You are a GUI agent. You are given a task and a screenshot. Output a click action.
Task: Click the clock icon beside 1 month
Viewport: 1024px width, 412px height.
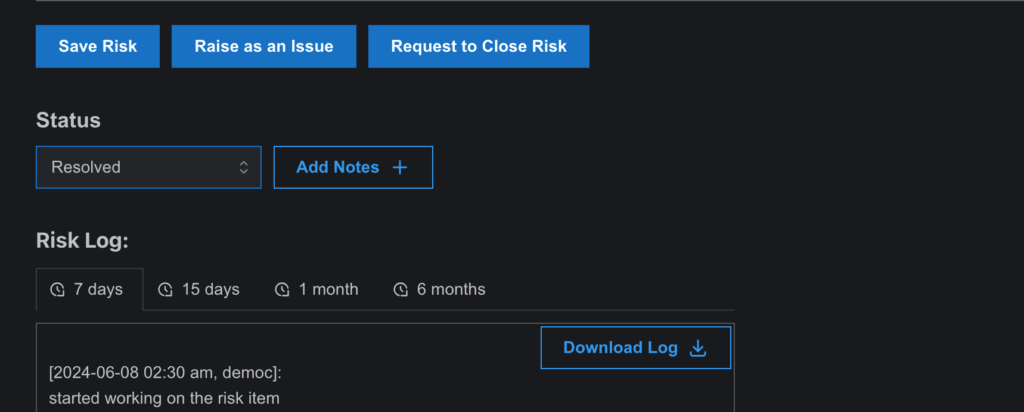point(282,289)
